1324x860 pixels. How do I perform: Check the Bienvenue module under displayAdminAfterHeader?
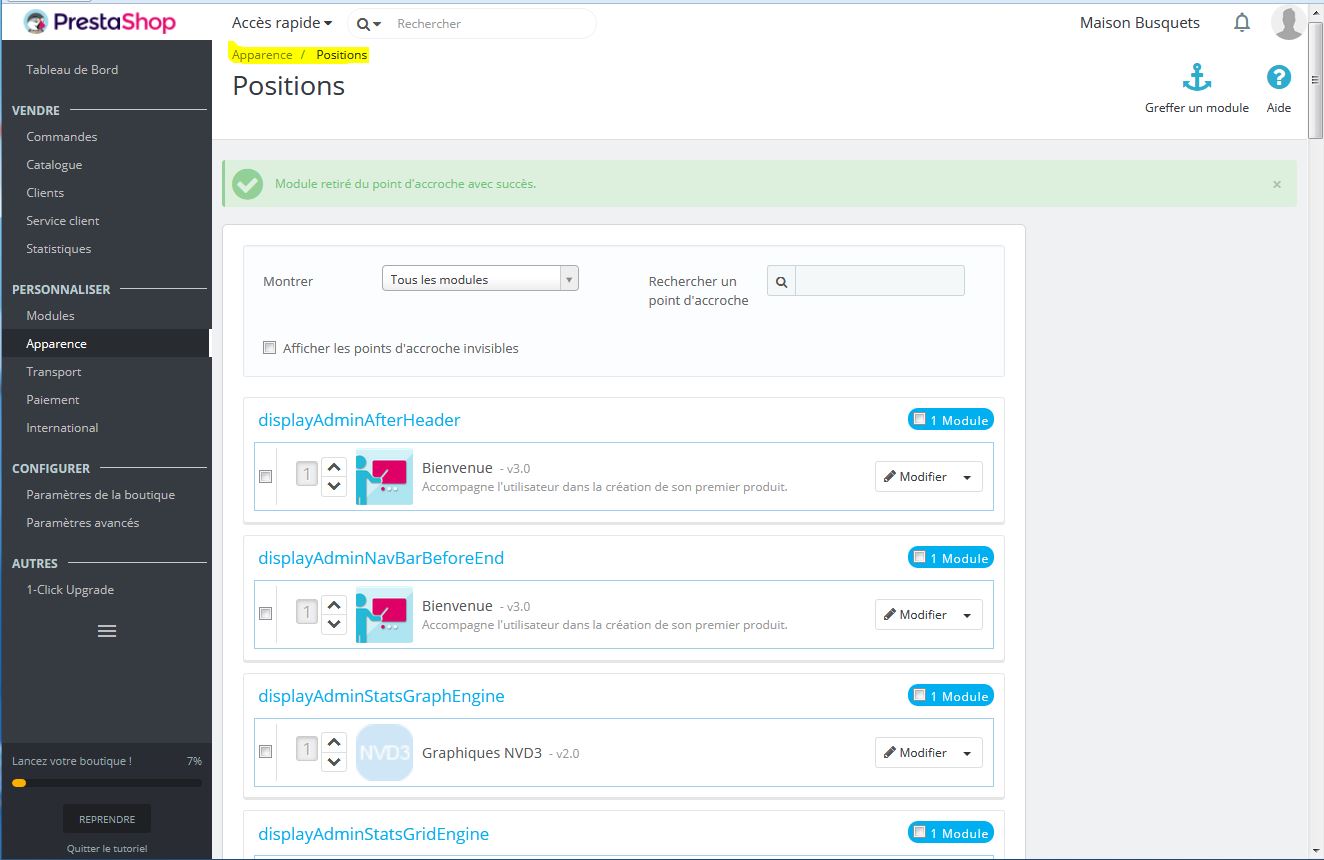[x=265, y=477]
